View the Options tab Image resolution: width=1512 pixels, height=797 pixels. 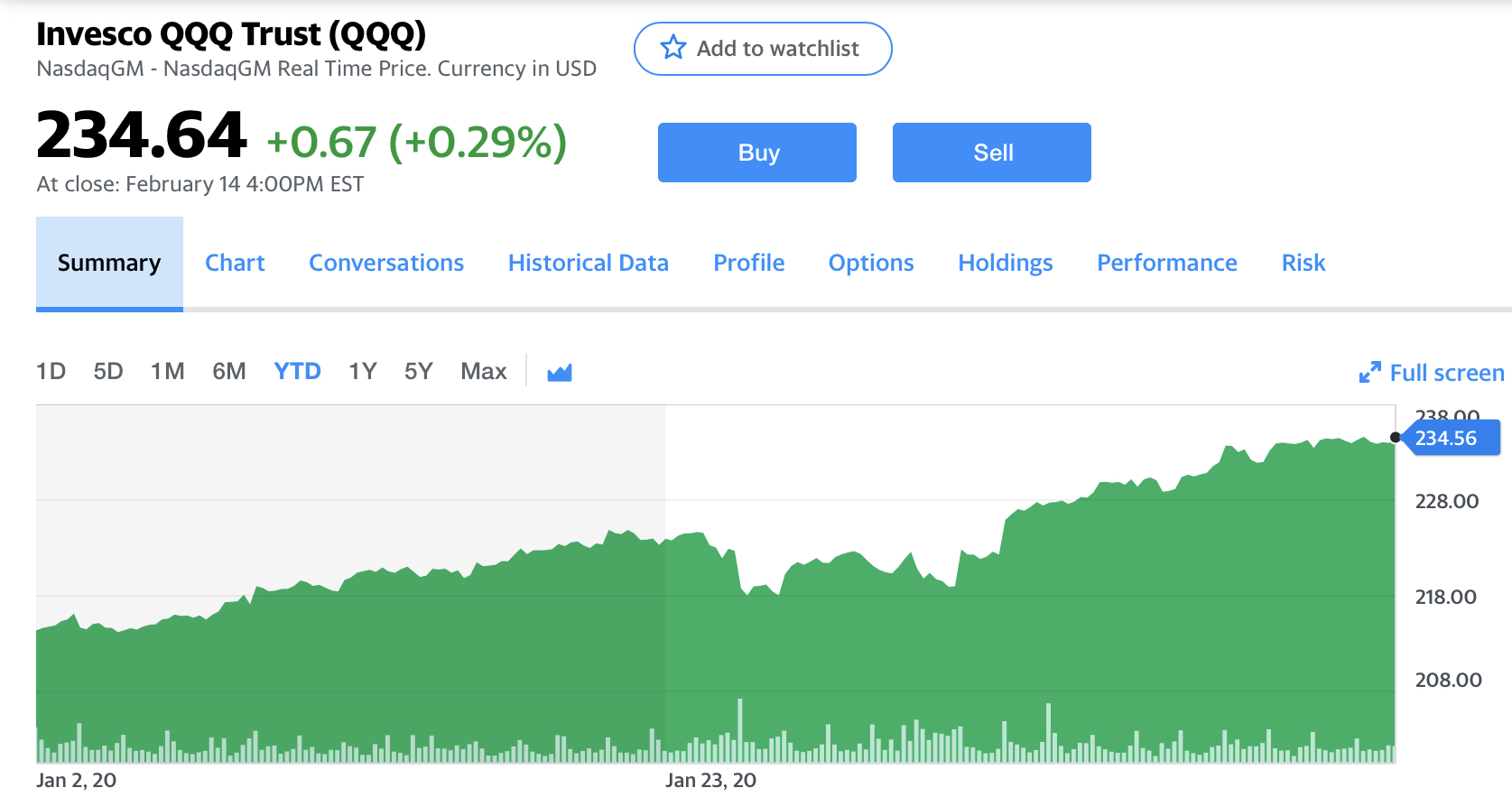pos(871,263)
